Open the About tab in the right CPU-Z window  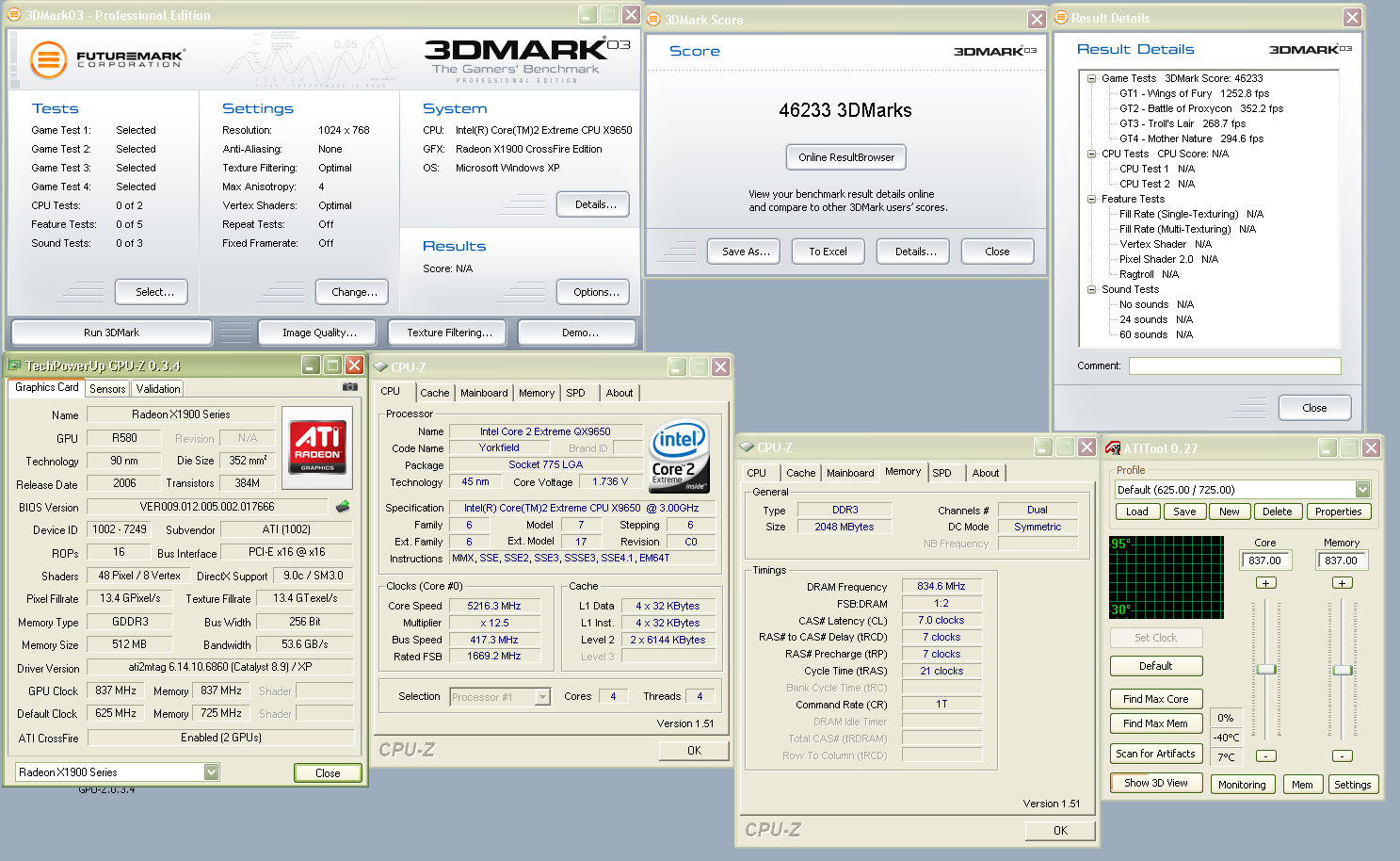(986, 473)
